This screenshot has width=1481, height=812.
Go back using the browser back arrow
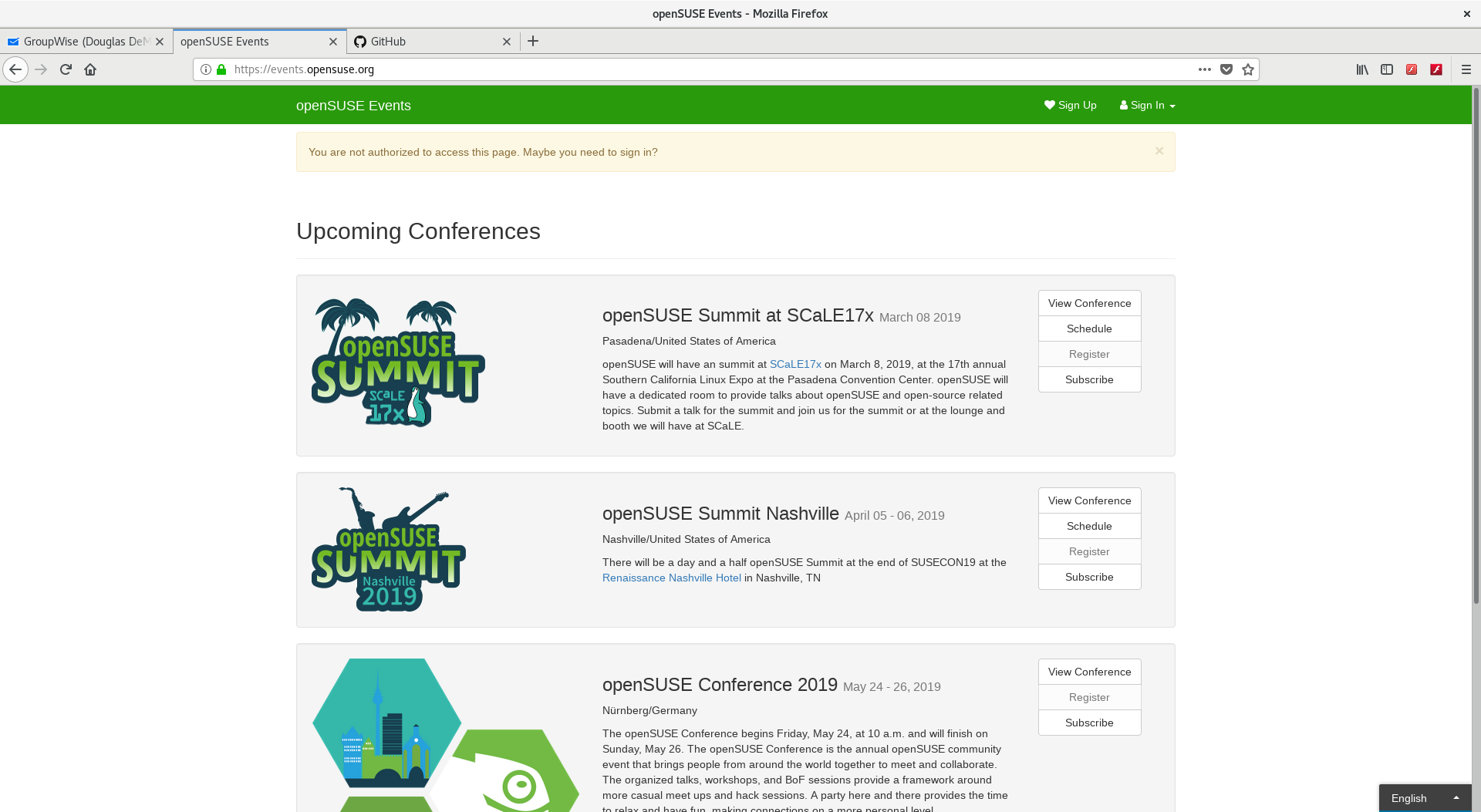click(15, 69)
